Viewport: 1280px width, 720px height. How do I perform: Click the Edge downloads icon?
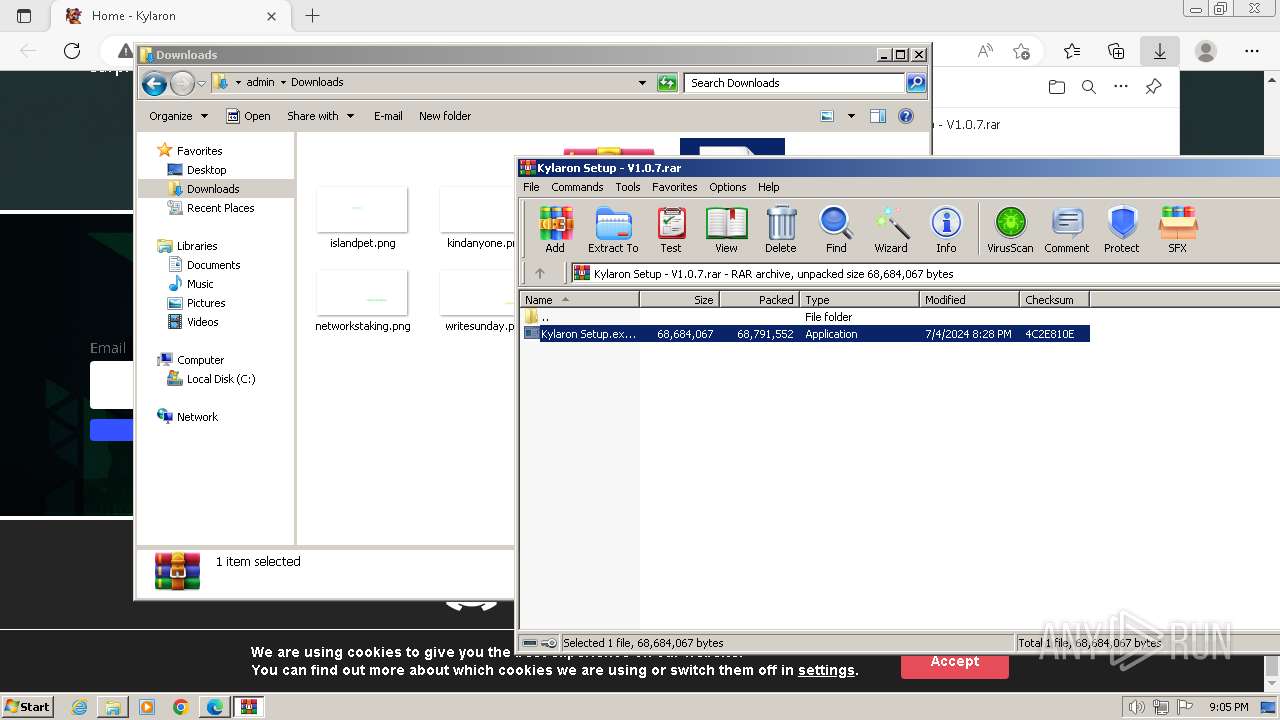1160,51
